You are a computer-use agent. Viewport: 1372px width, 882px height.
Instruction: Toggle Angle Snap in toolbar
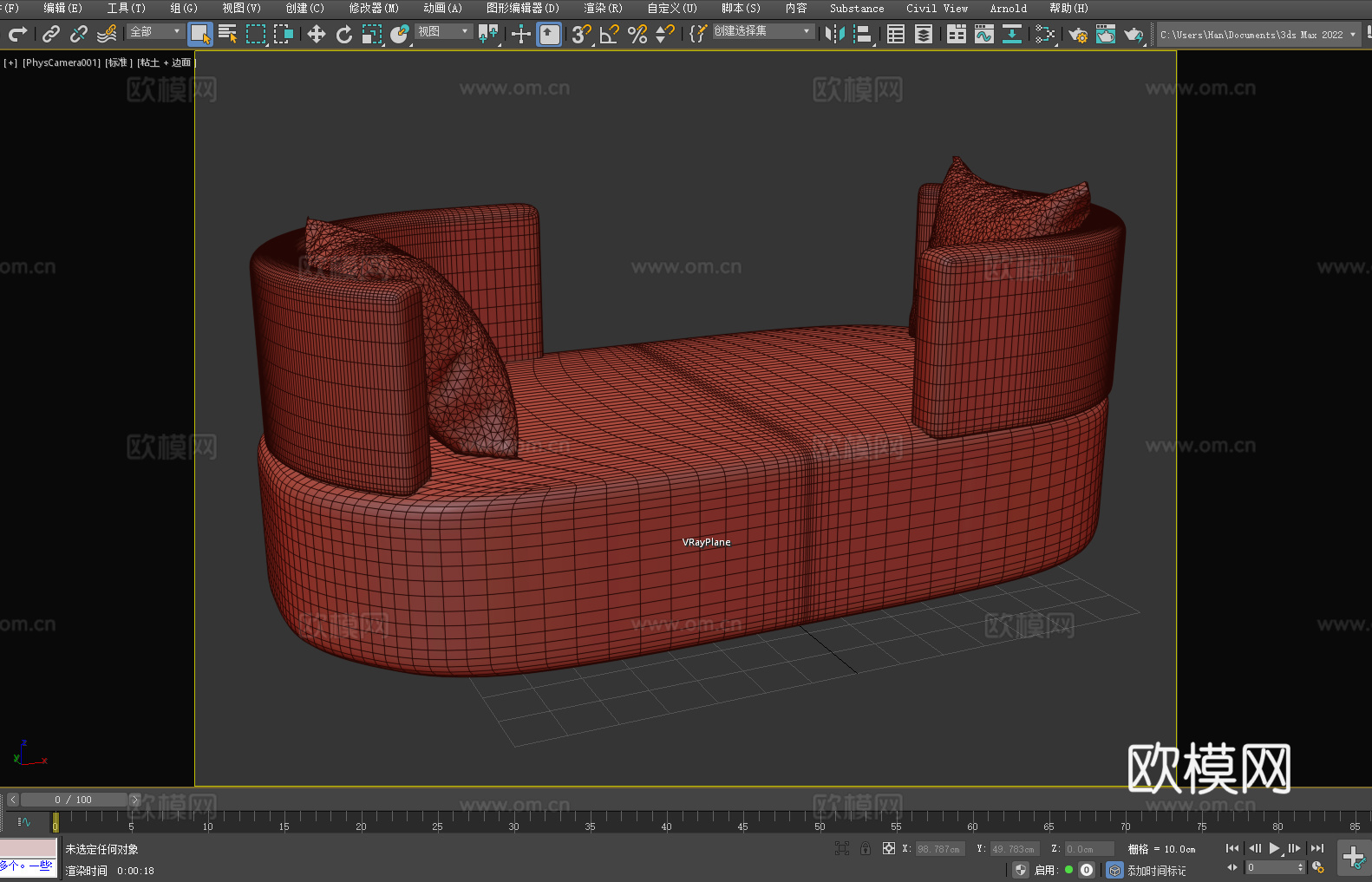tap(610, 34)
